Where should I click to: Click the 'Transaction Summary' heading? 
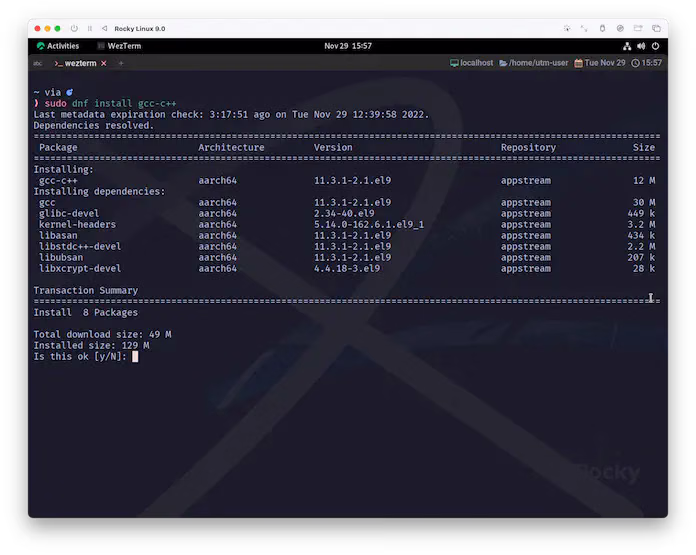pos(86,290)
